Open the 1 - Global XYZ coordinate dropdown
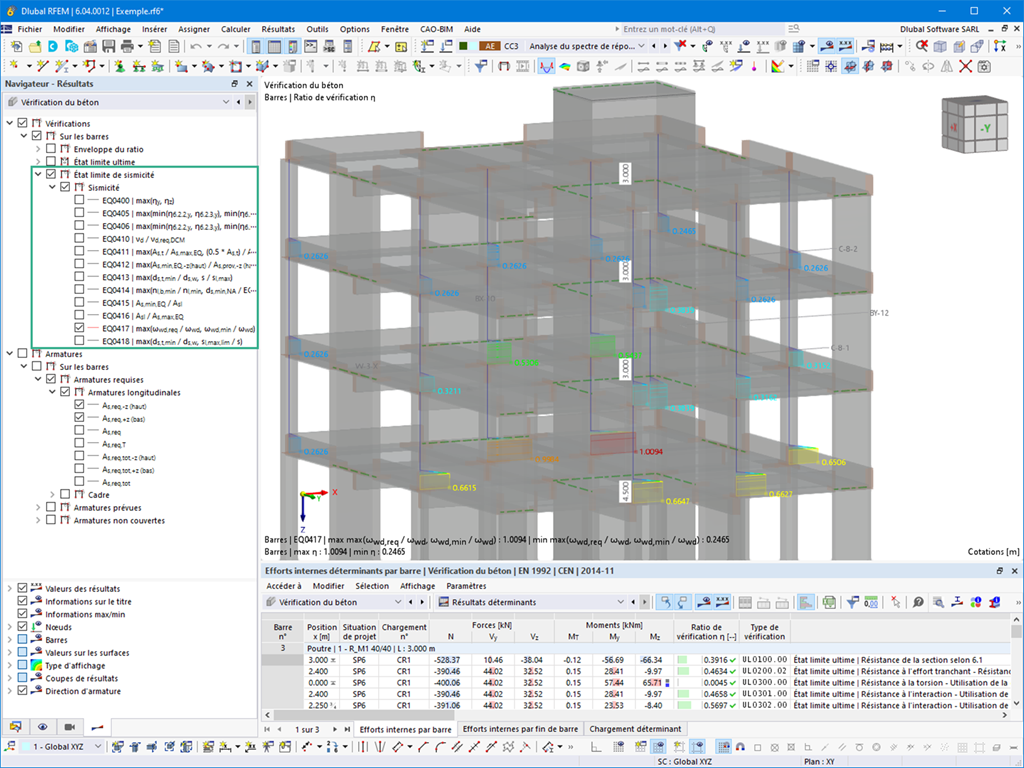This screenshot has height=768, width=1024. tap(98, 746)
